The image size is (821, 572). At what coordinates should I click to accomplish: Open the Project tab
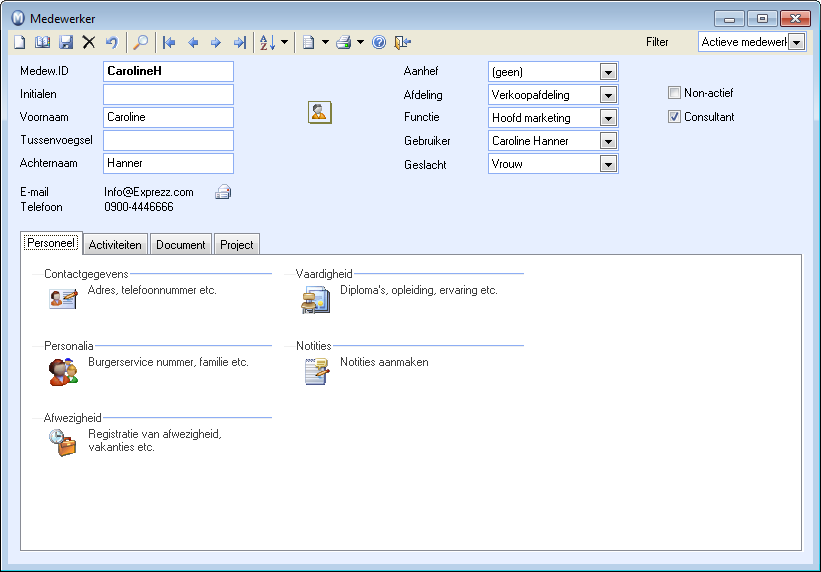coord(237,244)
